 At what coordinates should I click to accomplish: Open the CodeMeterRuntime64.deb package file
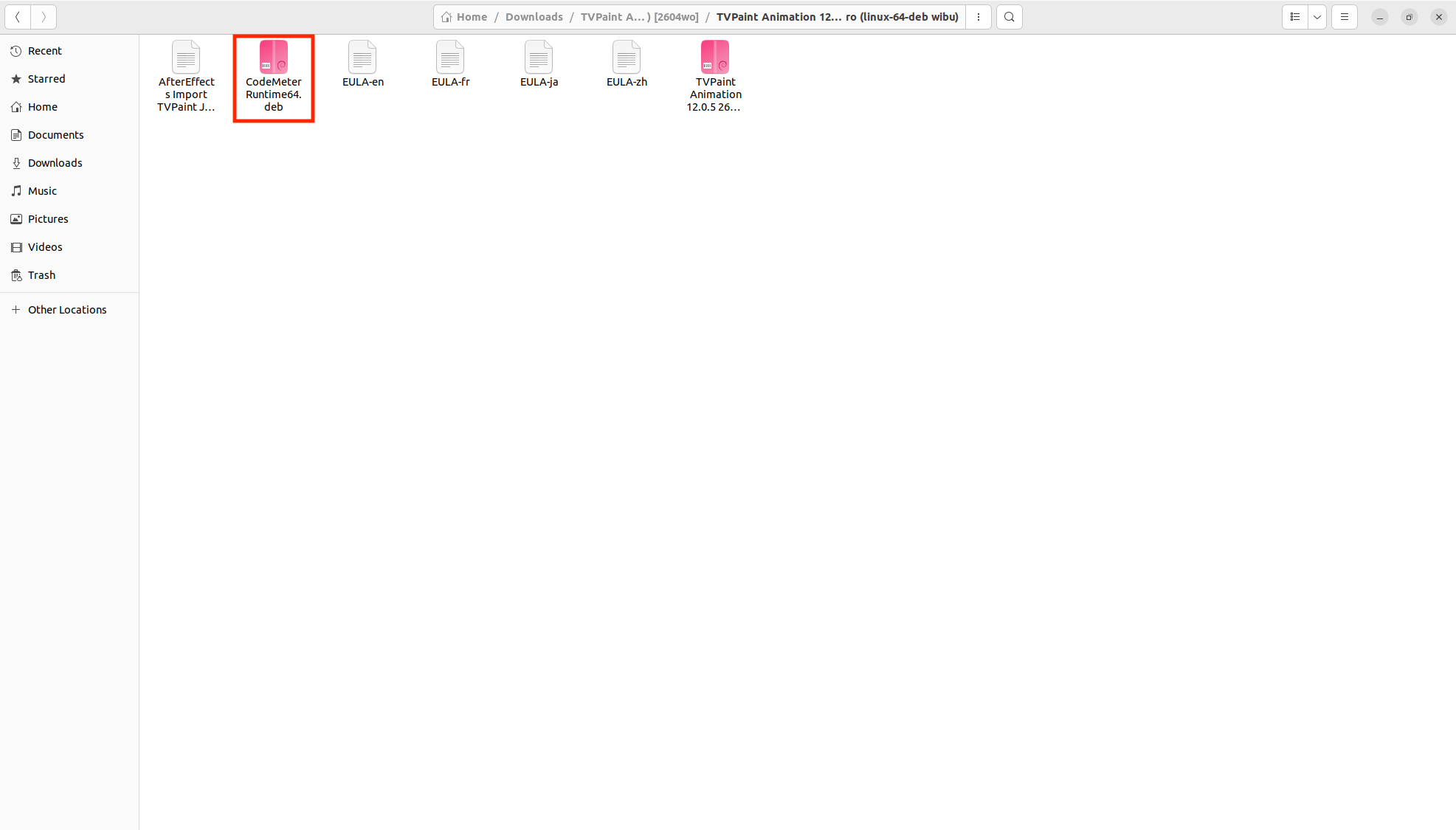[x=273, y=58]
